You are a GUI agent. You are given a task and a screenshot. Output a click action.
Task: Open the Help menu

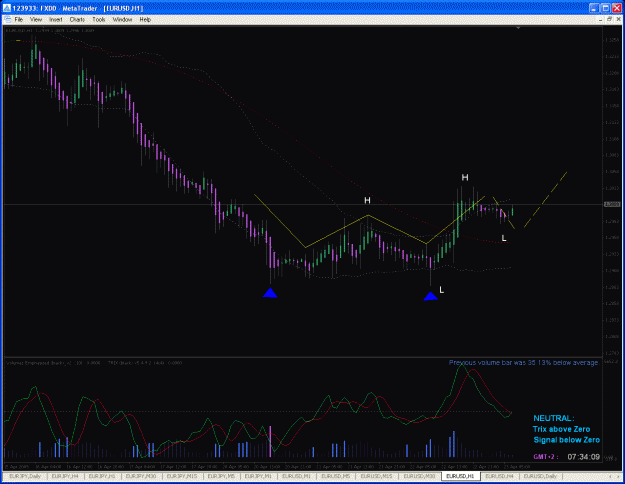point(145,20)
